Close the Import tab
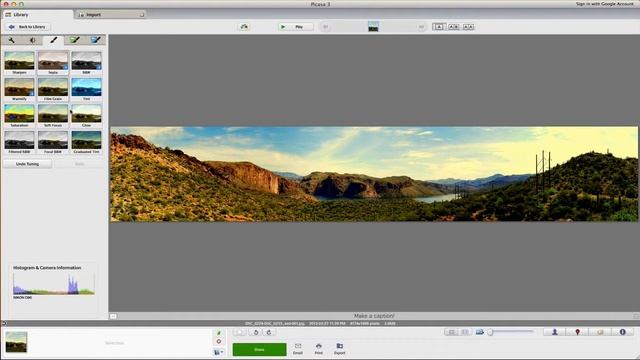Image resolution: width=640 pixels, height=360 pixels. (x=142, y=15)
